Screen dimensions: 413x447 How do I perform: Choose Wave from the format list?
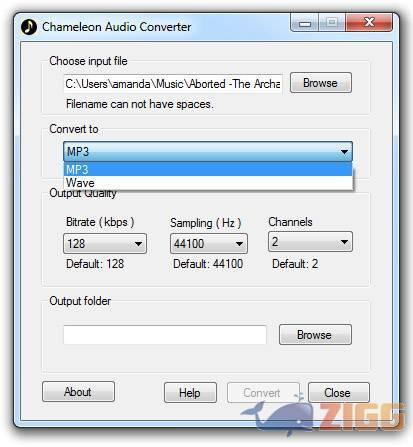click(x=208, y=183)
